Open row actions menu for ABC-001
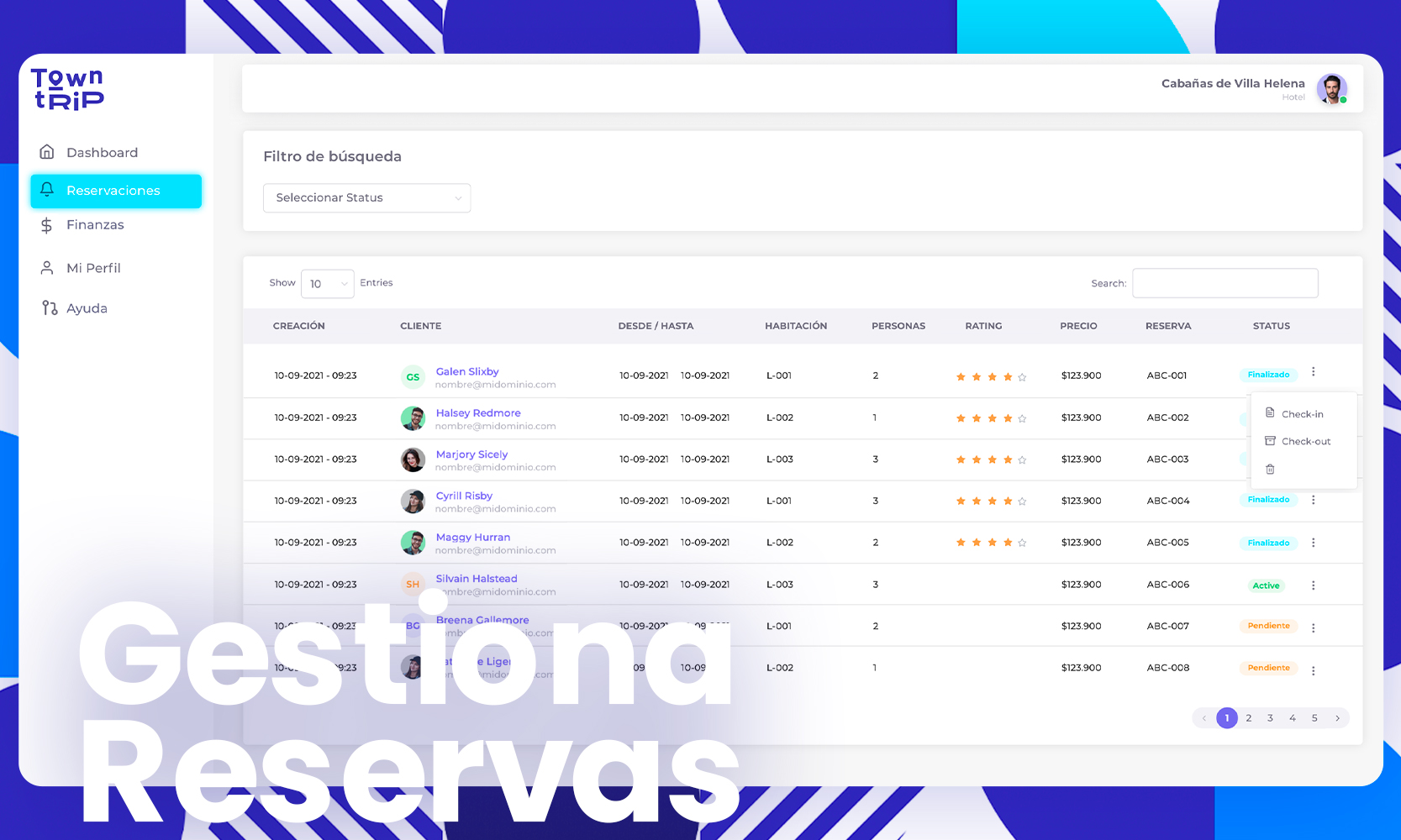The width and height of the screenshot is (1401, 840). coord(1314,372)
